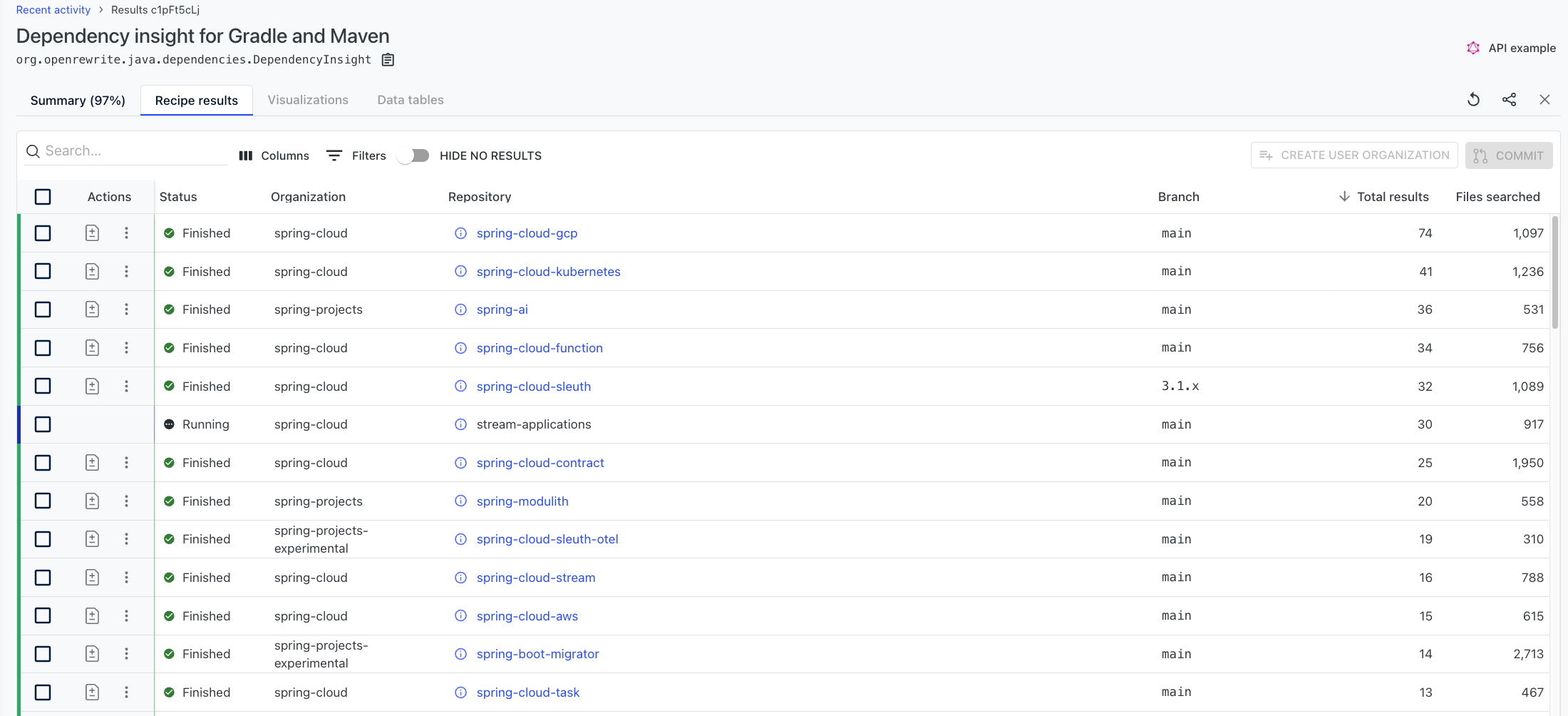Select checkbox for spring-cloud-kubernetes row
The height and width of the screenshot is (716, 1568).
coord(43,272)
